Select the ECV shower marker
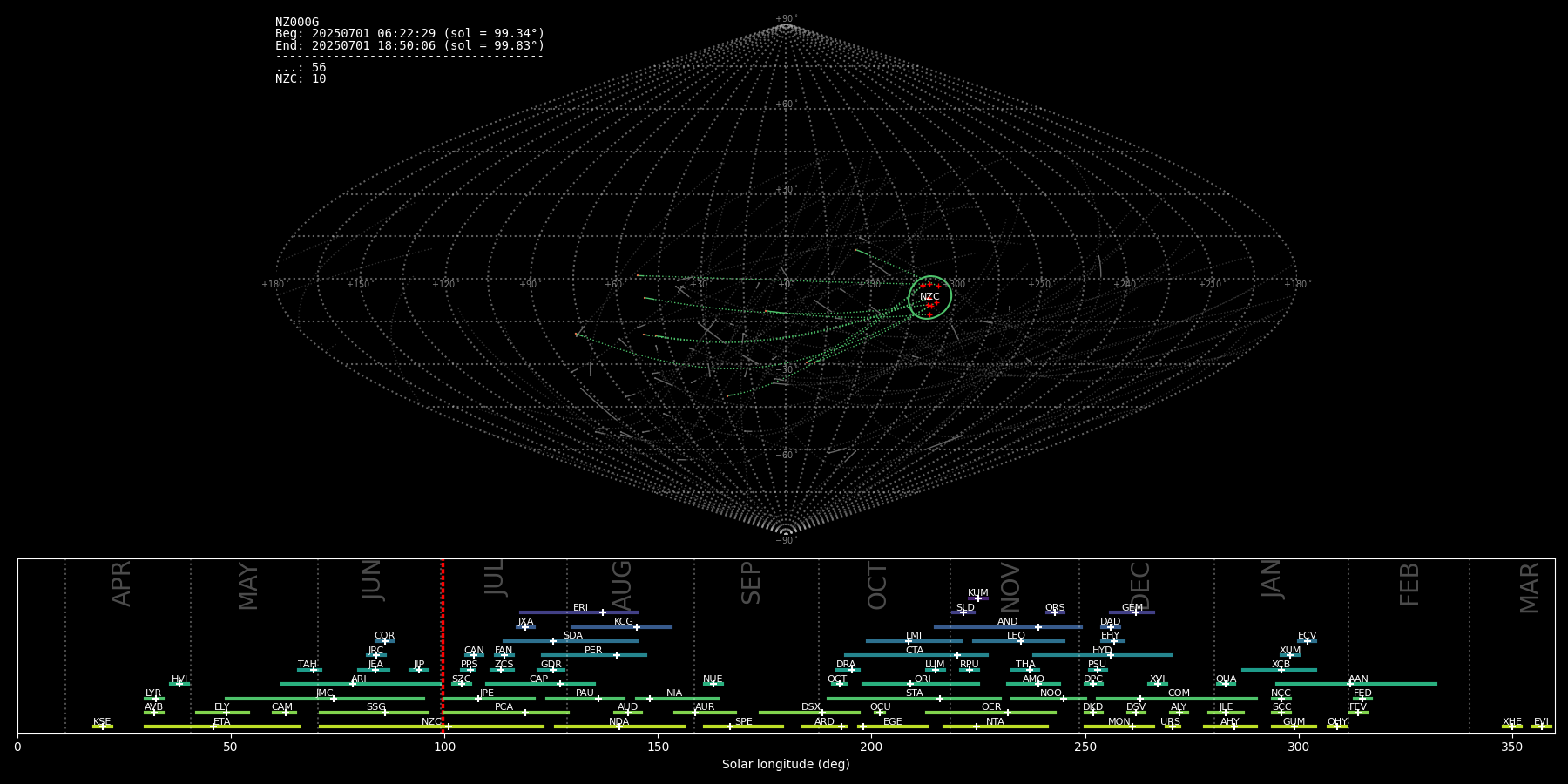This screenshot has width=1568, height=784. 1307,641
